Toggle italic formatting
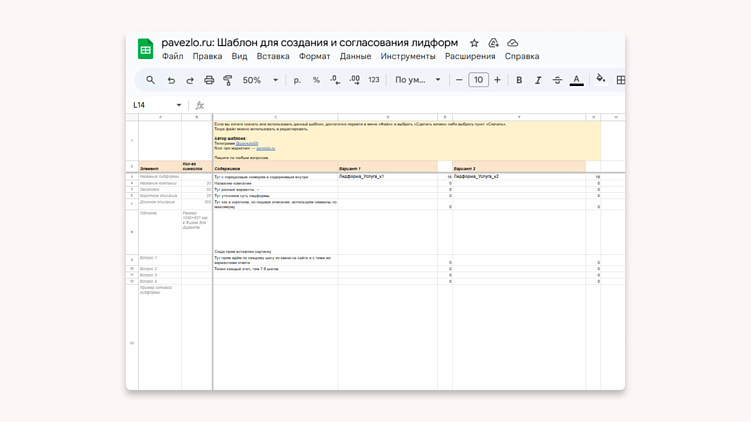 [538, 80]
